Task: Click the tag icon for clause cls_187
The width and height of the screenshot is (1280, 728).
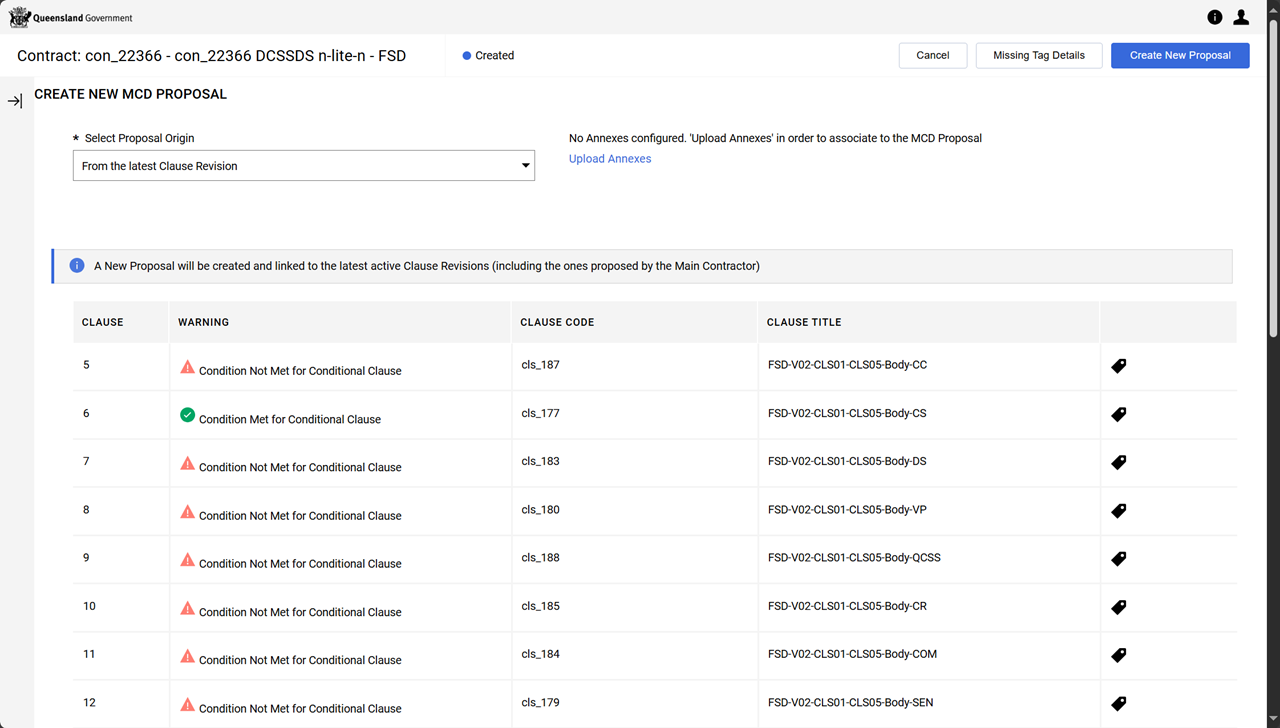Action: tap(1119, 366)
